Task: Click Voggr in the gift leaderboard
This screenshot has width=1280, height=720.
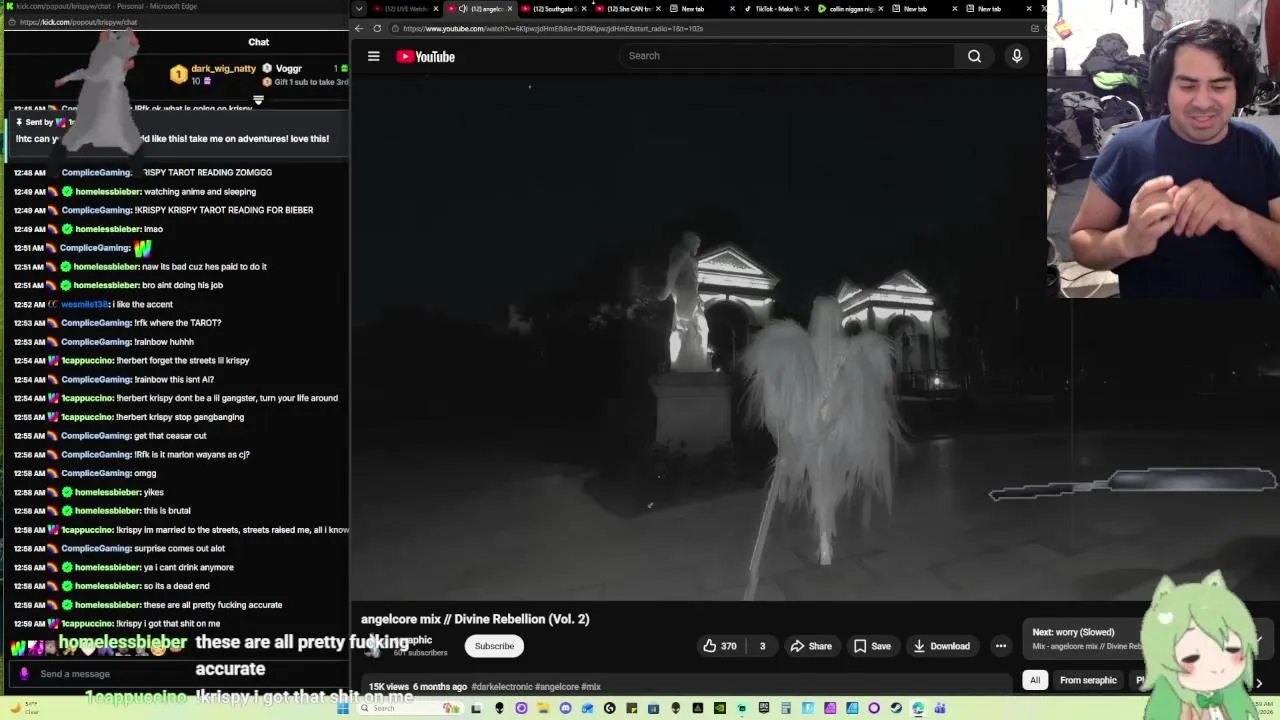Action: point(289,69)
